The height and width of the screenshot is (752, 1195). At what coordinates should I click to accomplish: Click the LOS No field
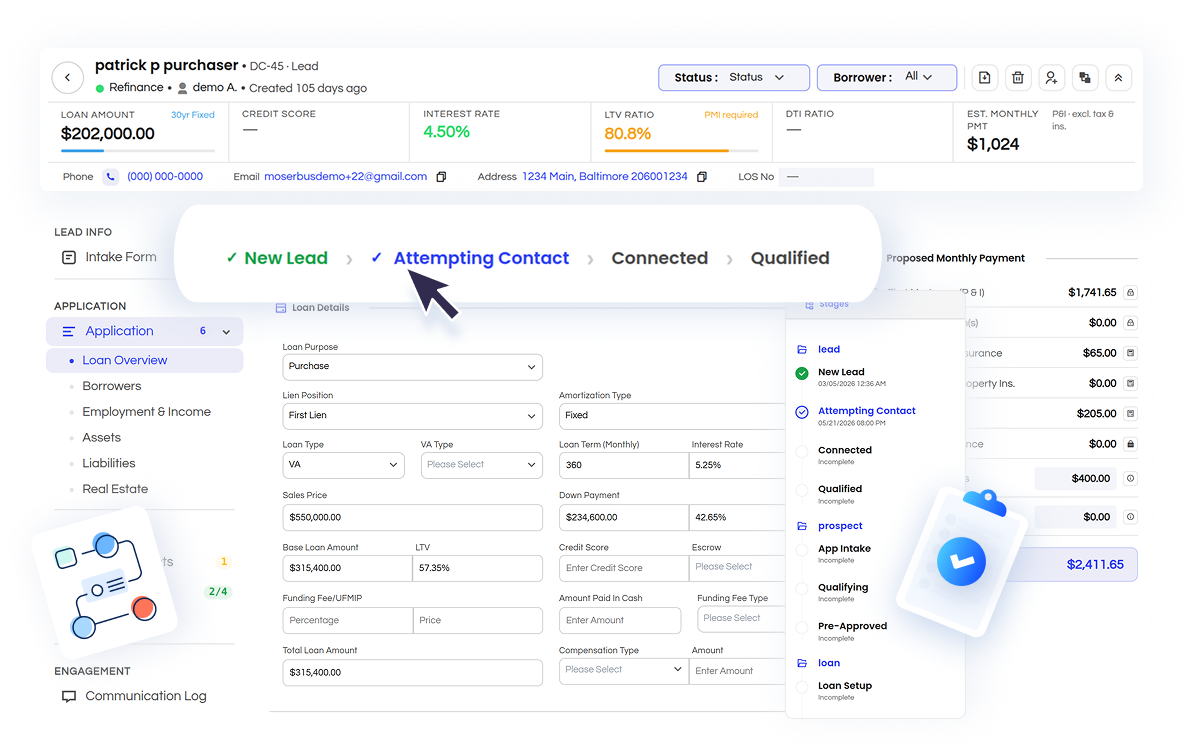[x=826, y=177]
